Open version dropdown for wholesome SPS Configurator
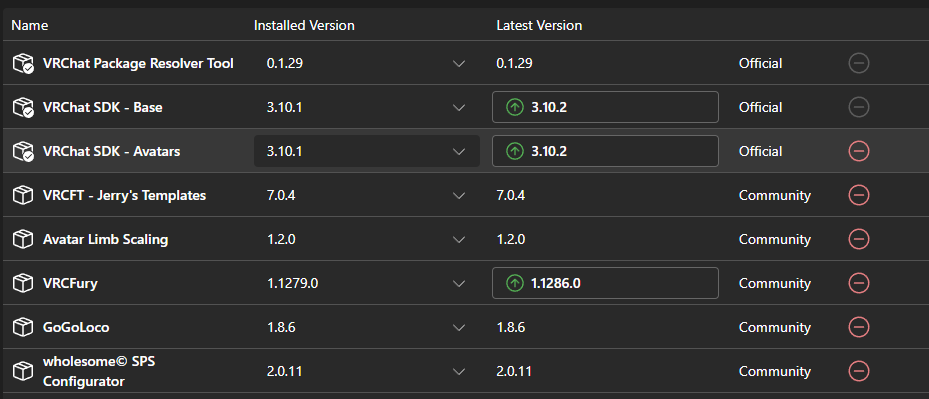929x399 pixels. [459, 371]
